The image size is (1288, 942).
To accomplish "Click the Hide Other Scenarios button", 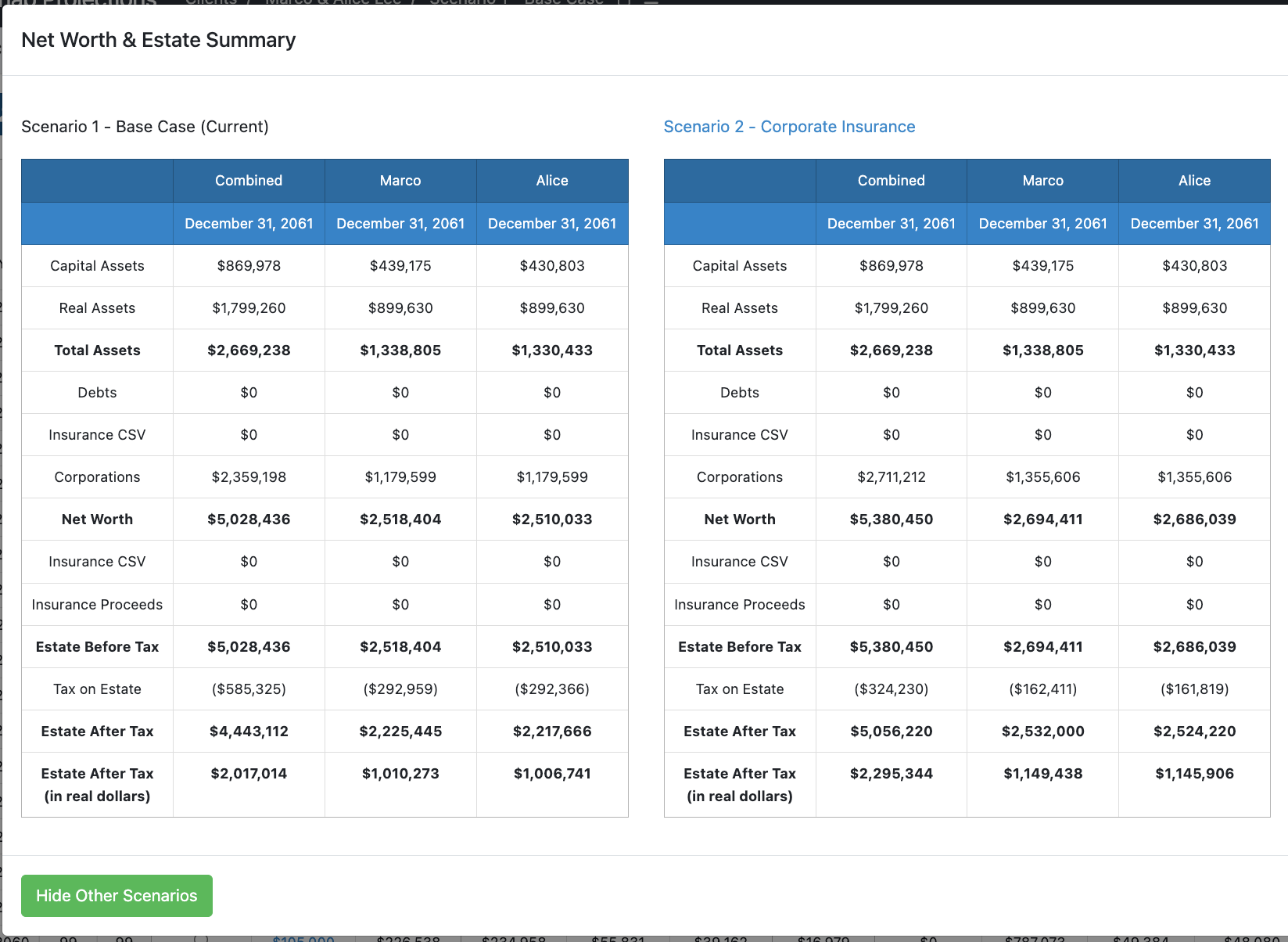I will 116,895.
